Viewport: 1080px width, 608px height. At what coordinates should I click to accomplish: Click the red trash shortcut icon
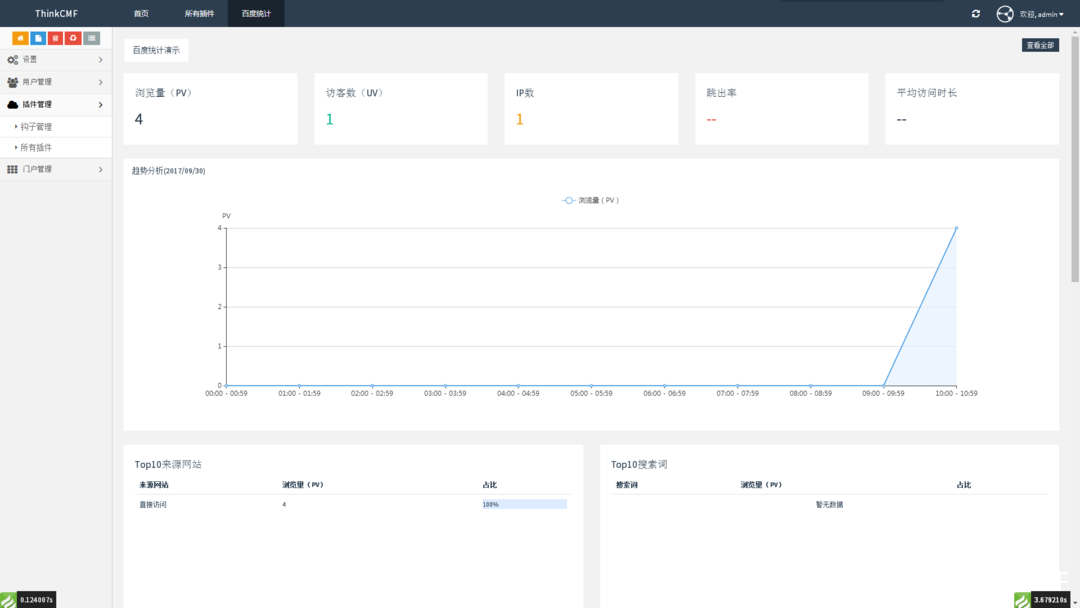(55, 38)
